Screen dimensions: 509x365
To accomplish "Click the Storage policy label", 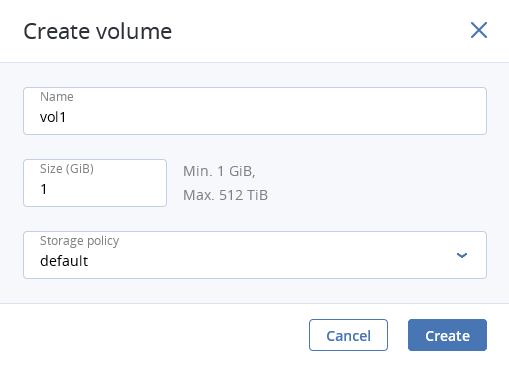I will (79, 241).
